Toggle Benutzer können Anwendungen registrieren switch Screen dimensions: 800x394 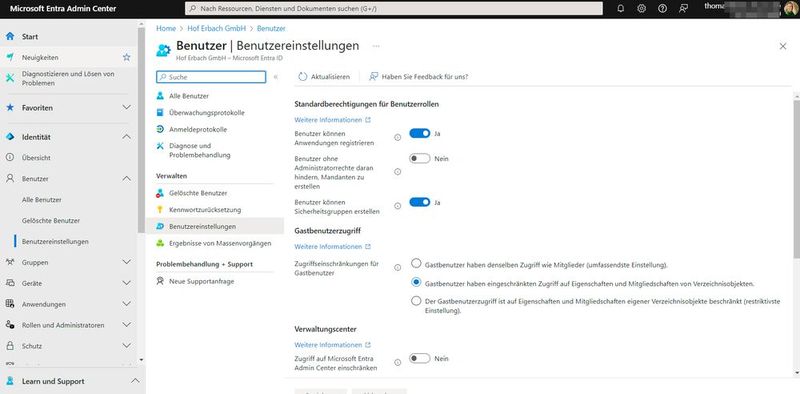(x=420, y=134)
